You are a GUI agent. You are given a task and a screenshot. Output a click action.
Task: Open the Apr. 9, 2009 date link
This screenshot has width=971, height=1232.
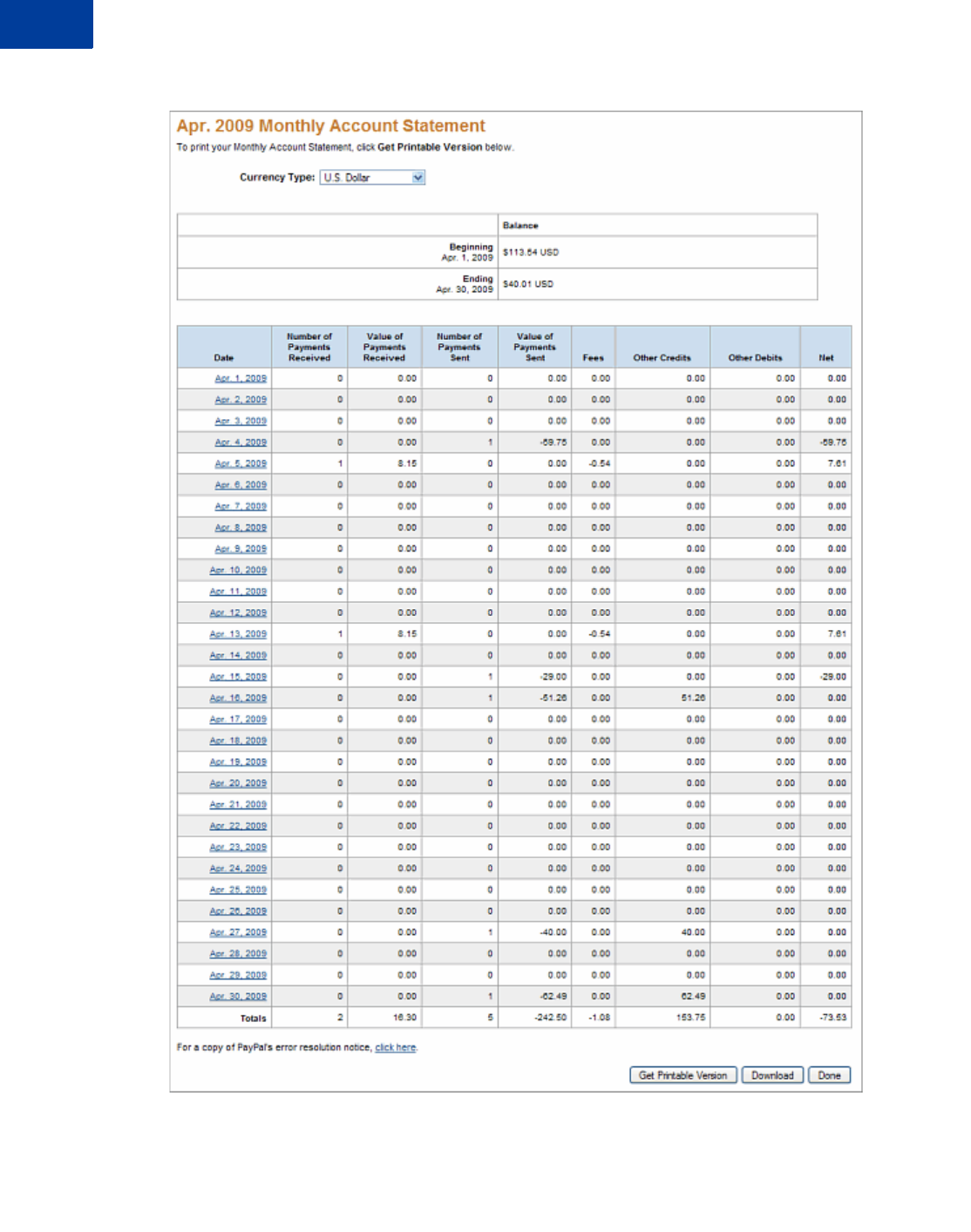[x=241, y=550]
